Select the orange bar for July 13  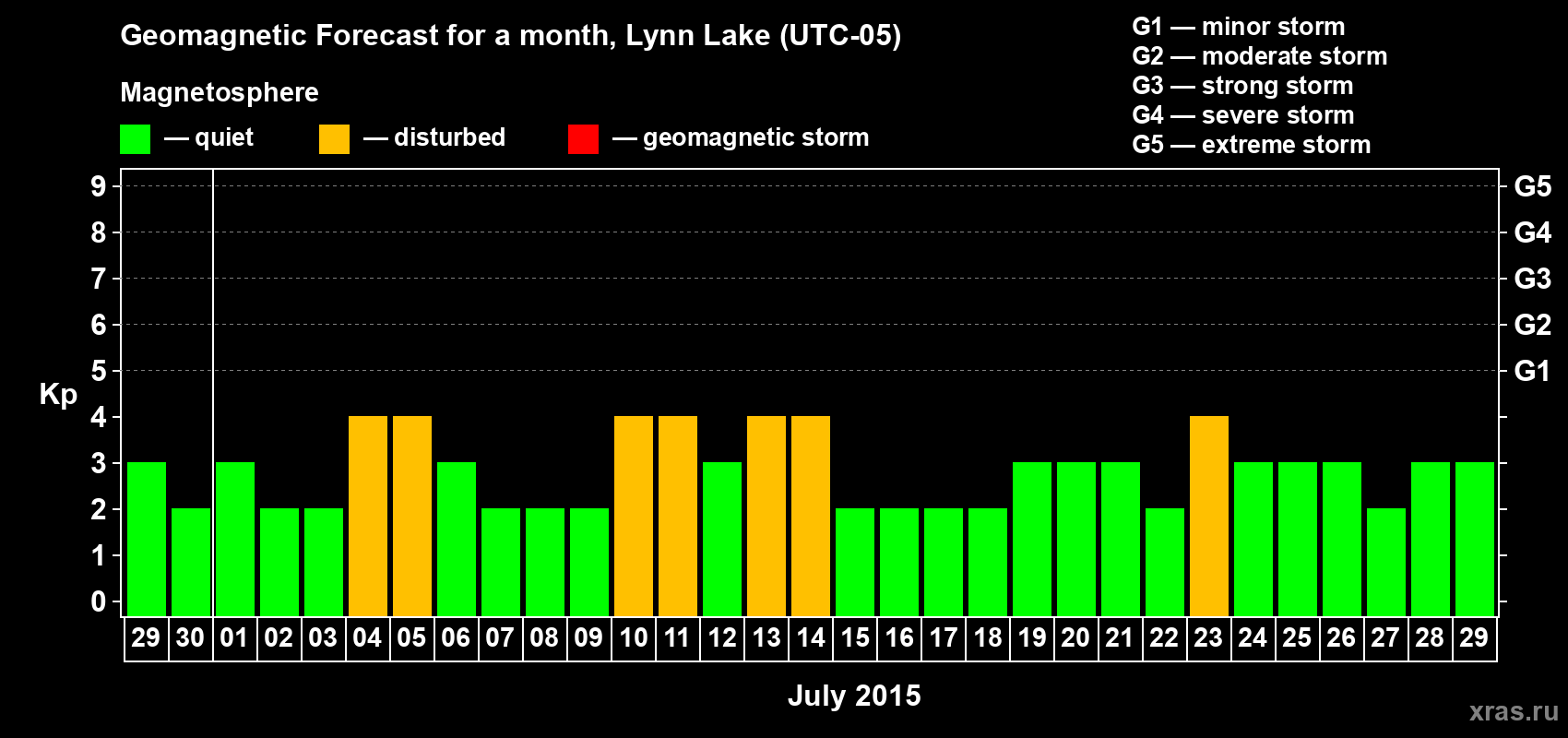(x=766, y=517)
